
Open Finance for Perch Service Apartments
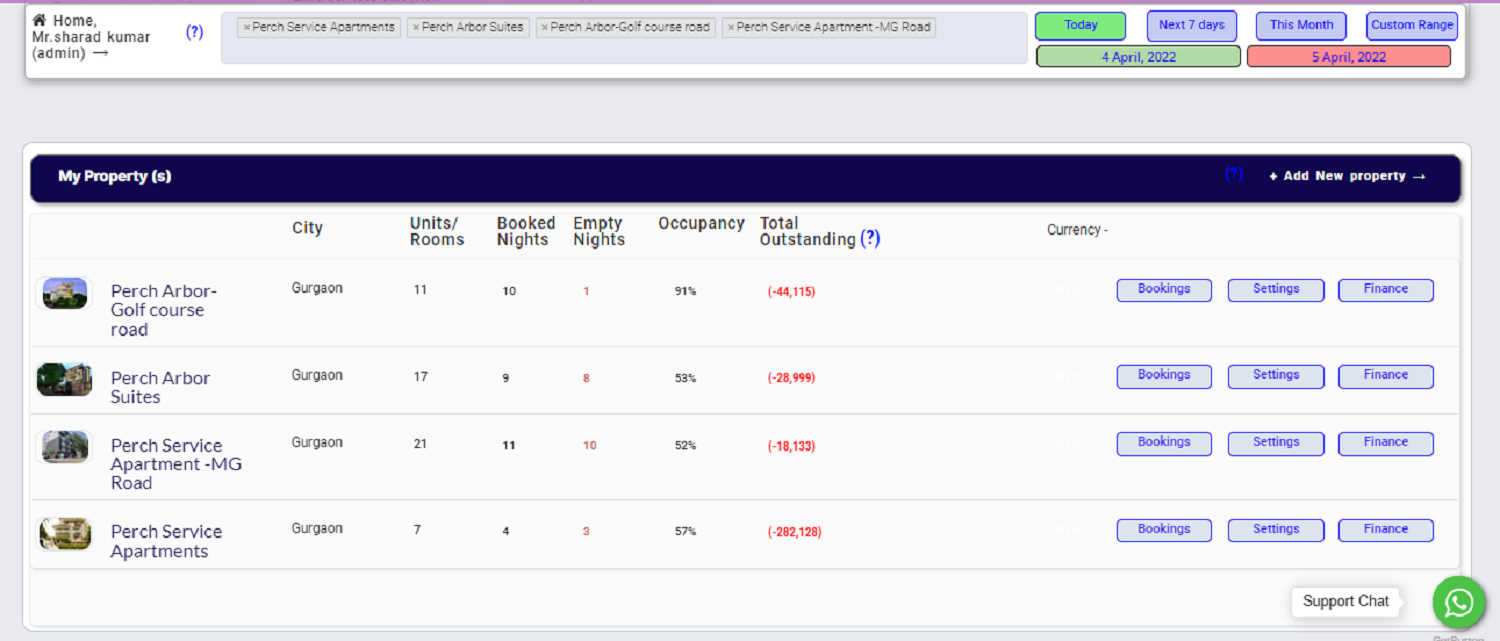click(x=1386, y=530)
